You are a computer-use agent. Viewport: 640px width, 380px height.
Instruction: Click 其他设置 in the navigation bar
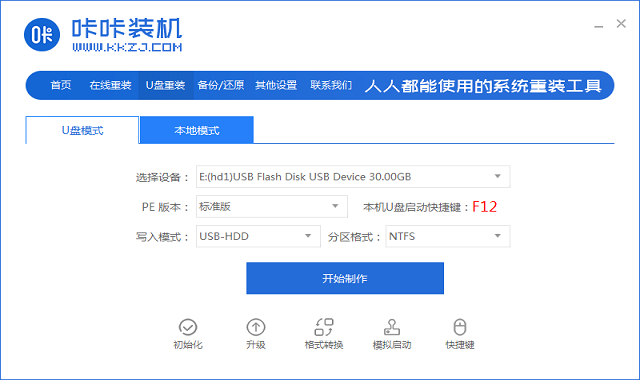coord(276,85)
